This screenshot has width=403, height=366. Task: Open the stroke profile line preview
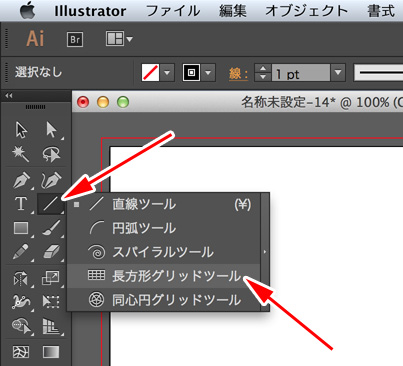(378, 73)
